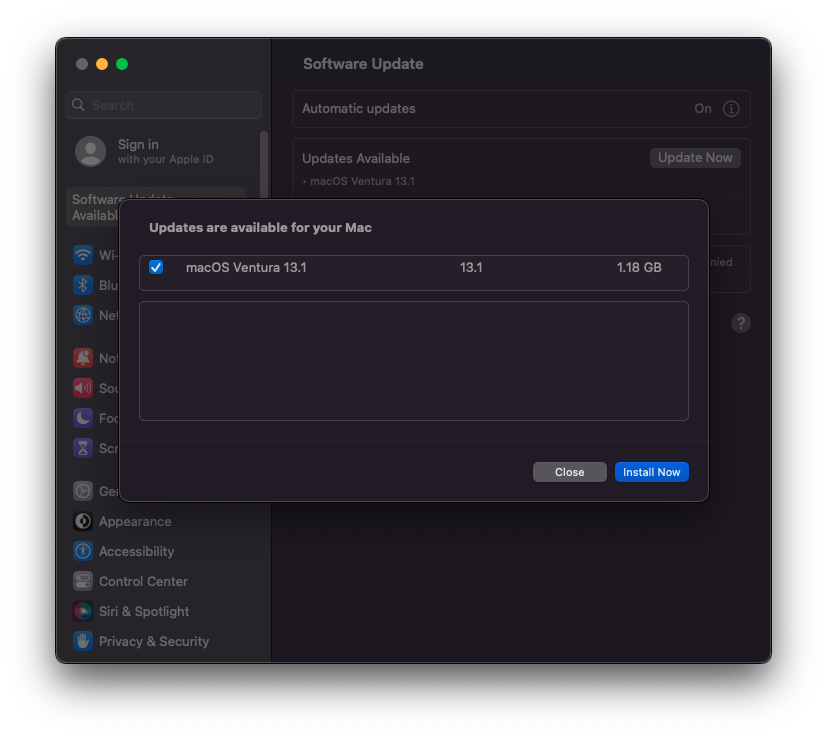This screenshot has width=827, height=737.
Task: Open Control Center settings pane
Action: click(130, 581)
